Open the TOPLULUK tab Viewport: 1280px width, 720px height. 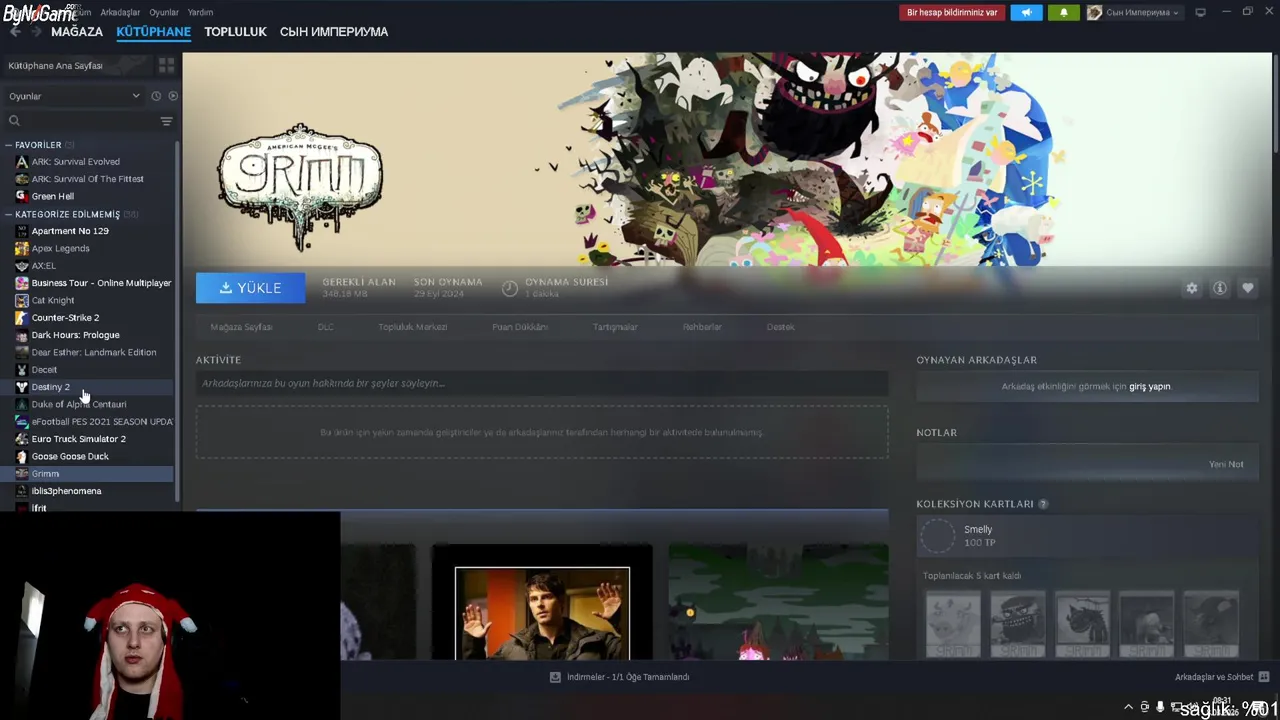[235, 32]
